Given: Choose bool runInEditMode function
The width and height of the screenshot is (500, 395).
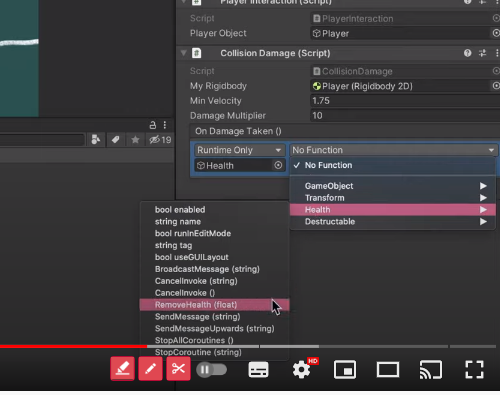Looking at the screenshot, I should click(x=214, y=233).
